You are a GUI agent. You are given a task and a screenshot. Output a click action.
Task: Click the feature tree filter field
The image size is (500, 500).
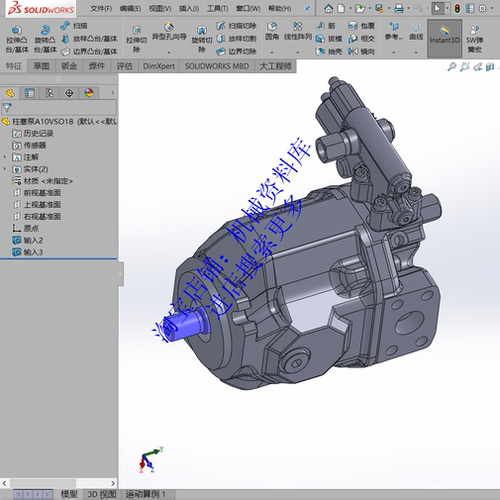coord(59,108)
